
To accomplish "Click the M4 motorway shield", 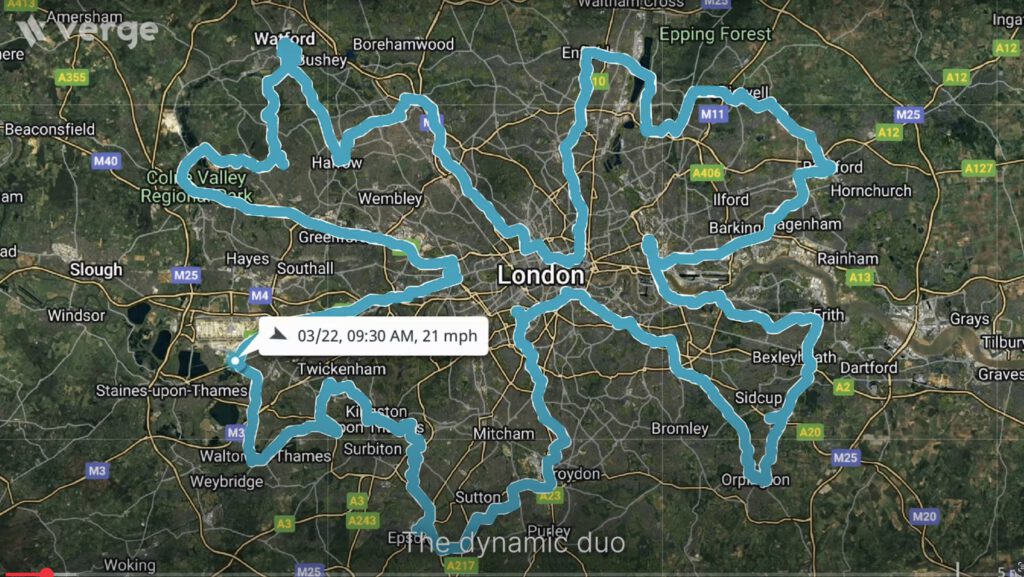I will [260, 296].
